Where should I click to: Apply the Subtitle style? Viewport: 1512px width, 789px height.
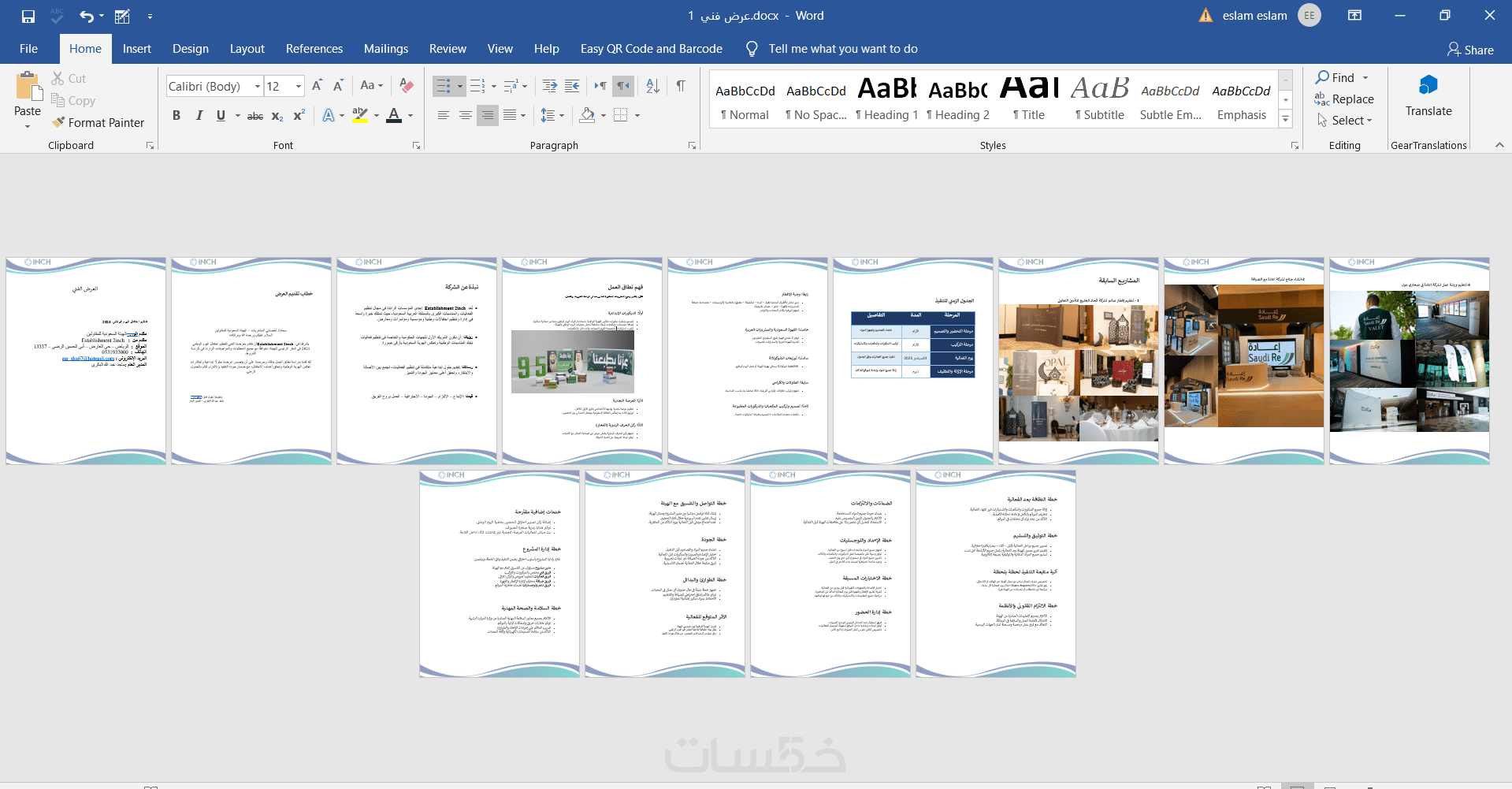click(1100, 99)
